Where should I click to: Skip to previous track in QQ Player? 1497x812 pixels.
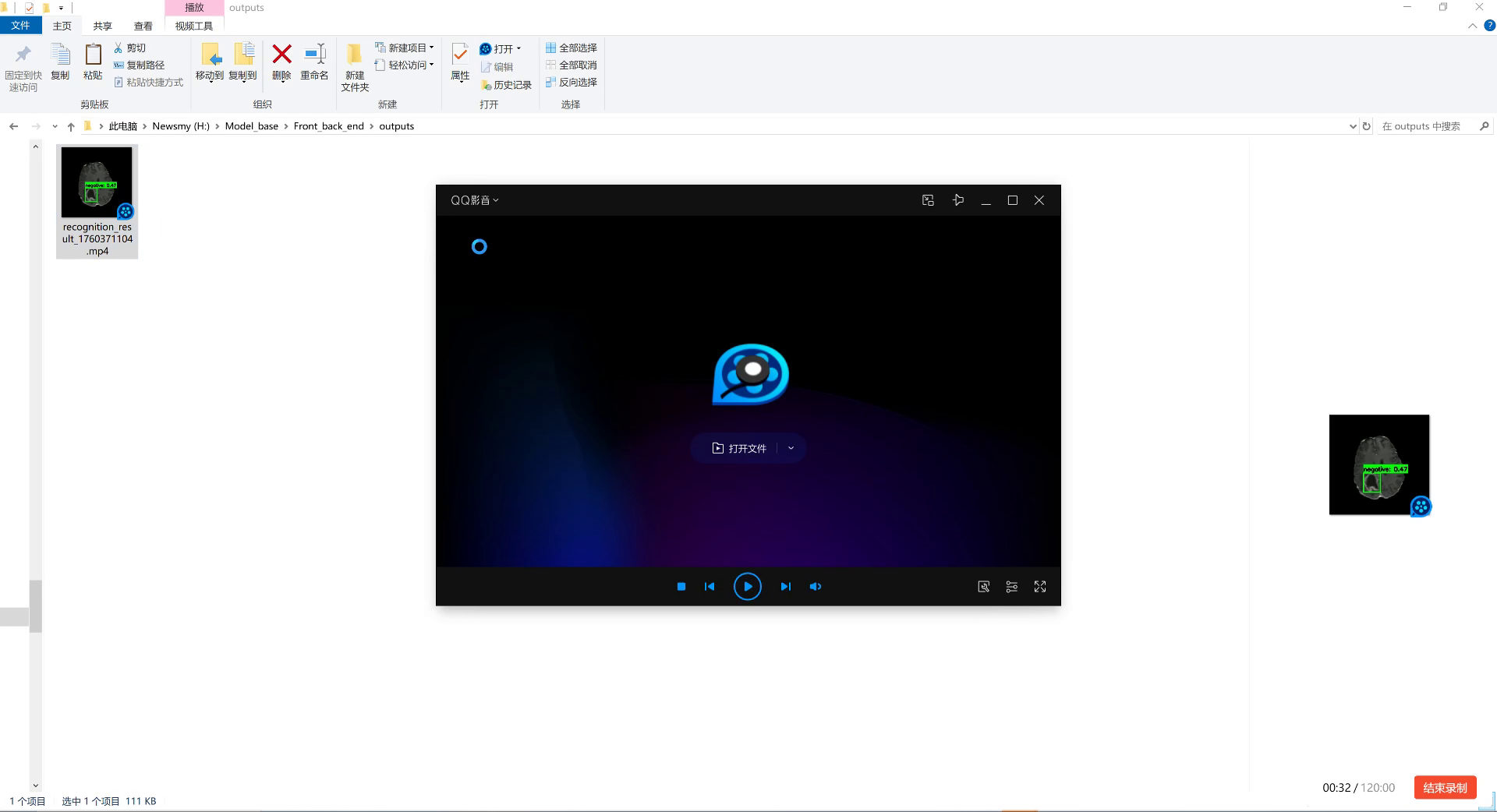point(710,587)
